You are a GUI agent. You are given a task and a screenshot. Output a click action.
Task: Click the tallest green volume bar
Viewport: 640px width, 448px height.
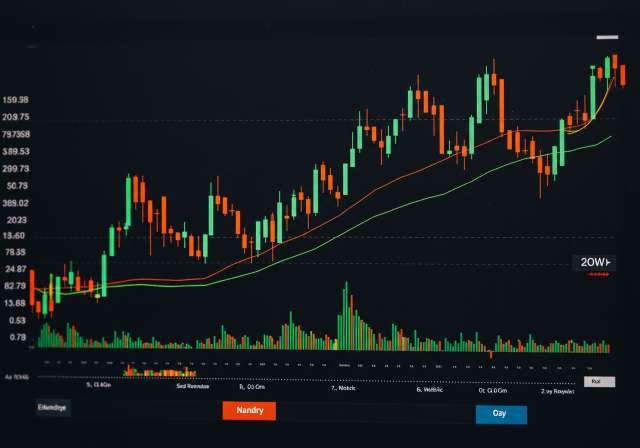click(x=347, y=316)
